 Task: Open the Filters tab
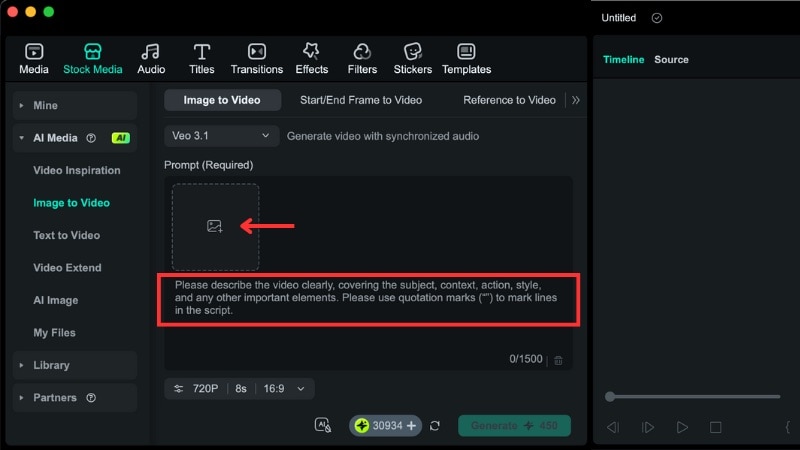362,59
